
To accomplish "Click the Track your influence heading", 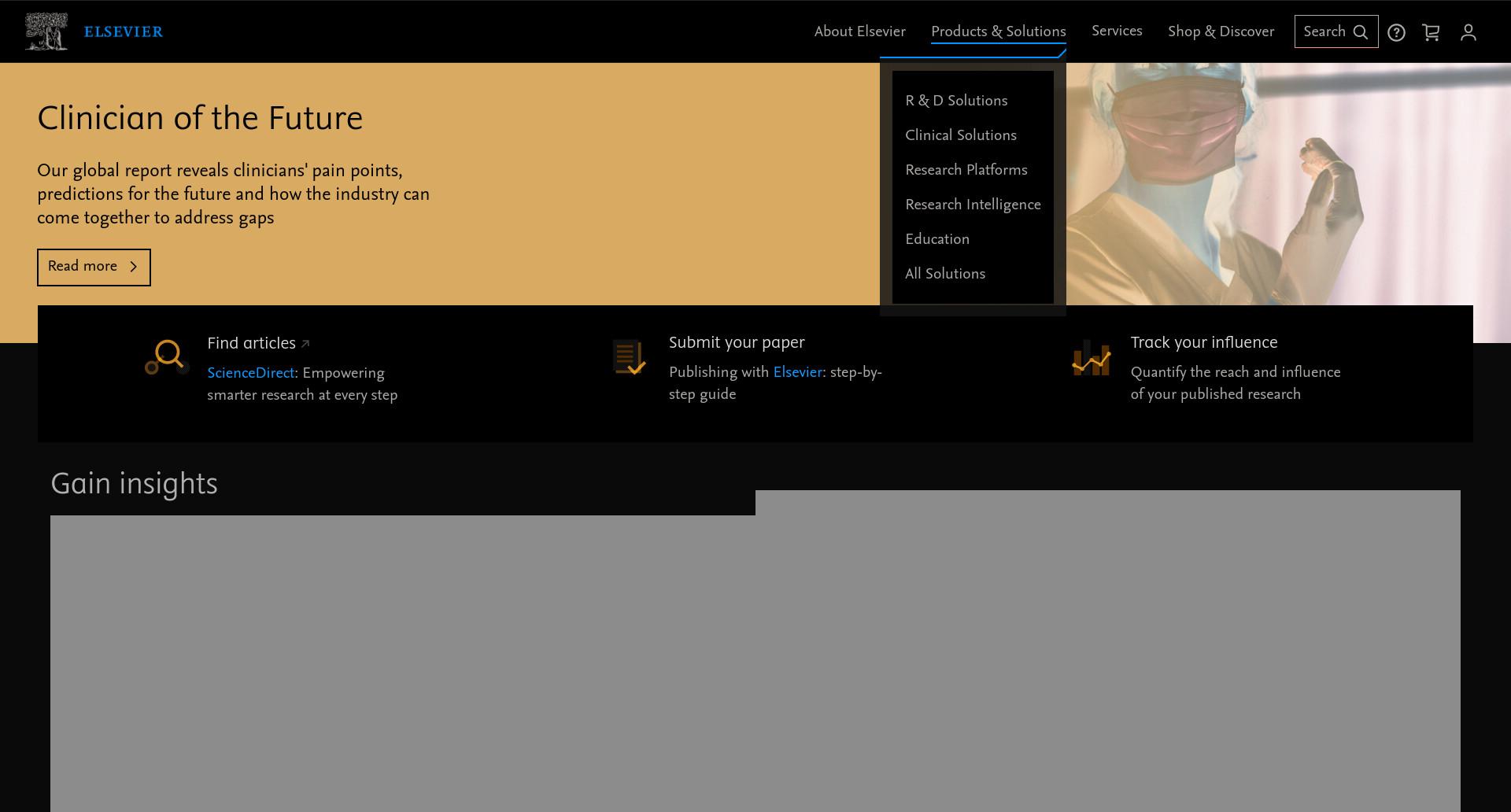I will 1204,342.
